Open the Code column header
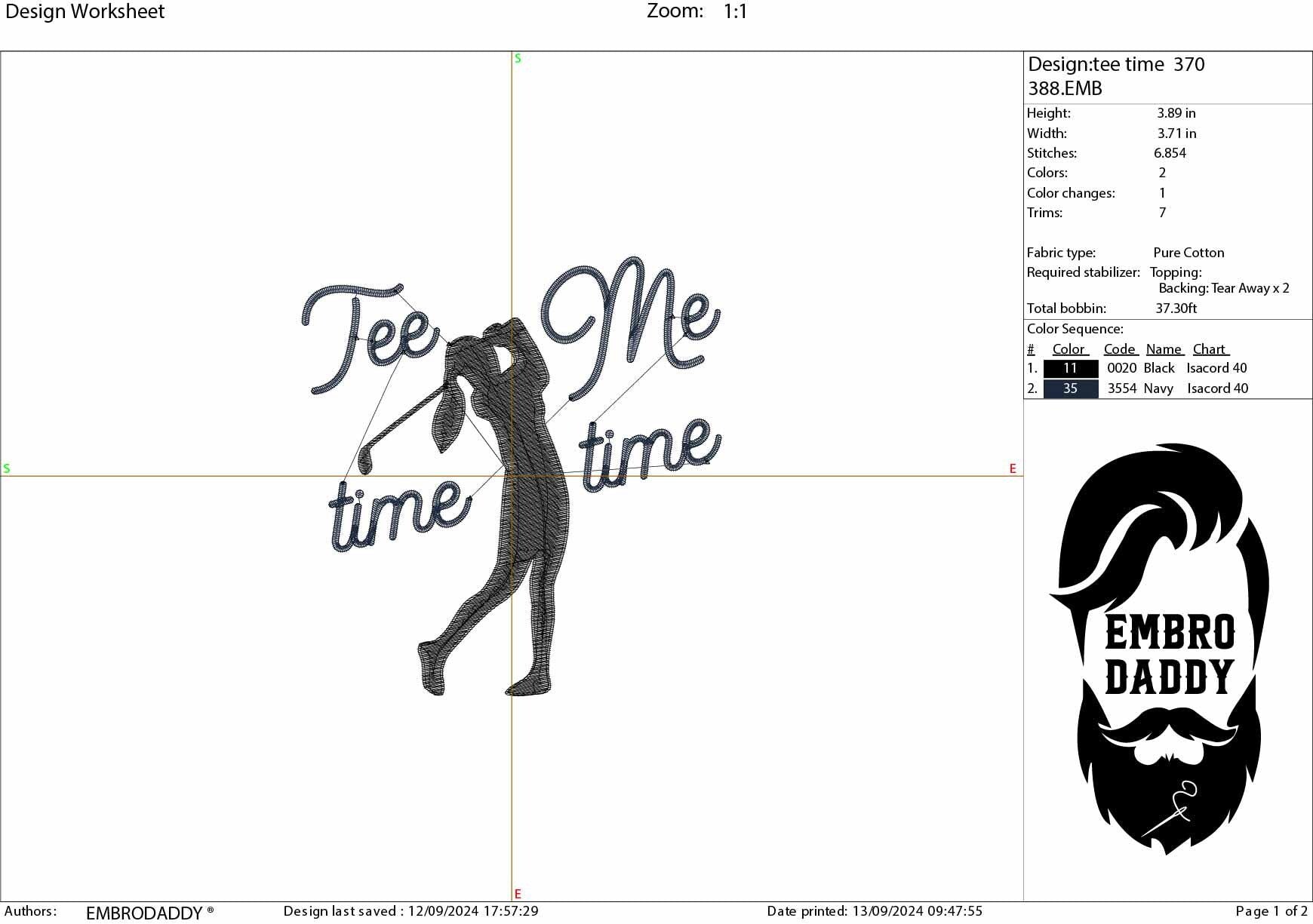 pos(1119,348)
